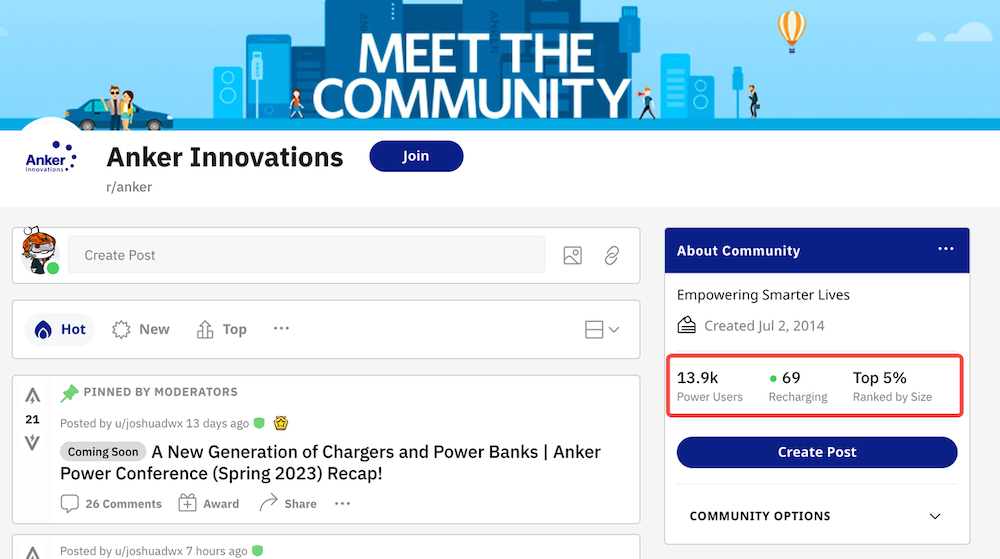Open the three-dot menu in About Community header

click(946, 249)
